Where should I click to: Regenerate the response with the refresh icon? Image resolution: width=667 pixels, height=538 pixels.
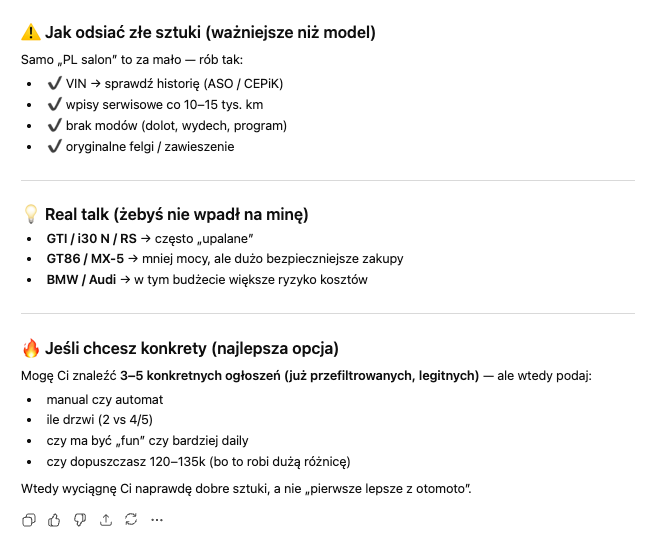(131, 519)
